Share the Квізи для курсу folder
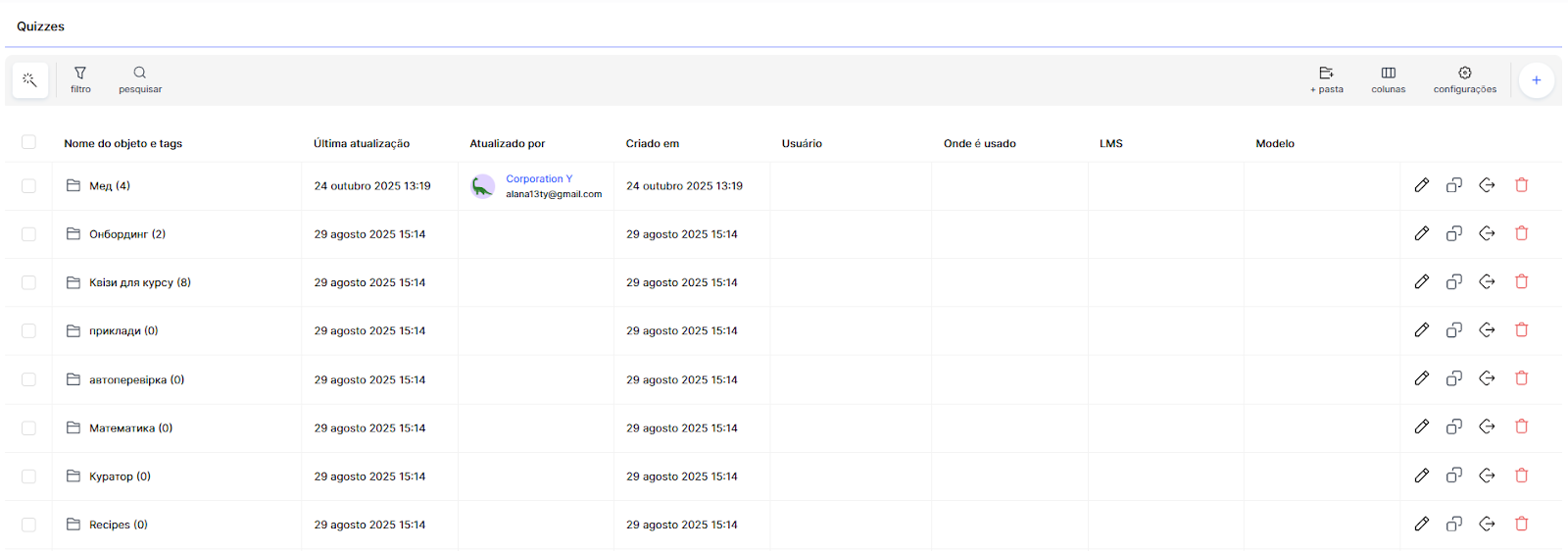This screenshot has width=1568, height=551. click(x=1487, y=282)
